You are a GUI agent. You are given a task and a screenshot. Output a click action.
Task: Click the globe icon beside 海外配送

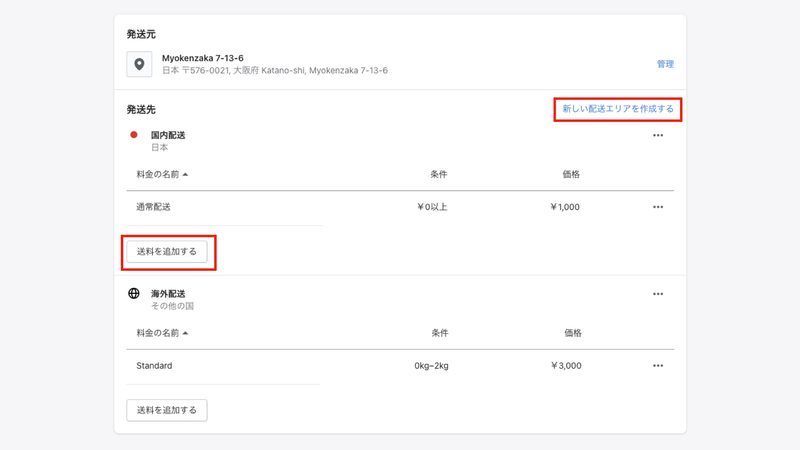point(134,293)
